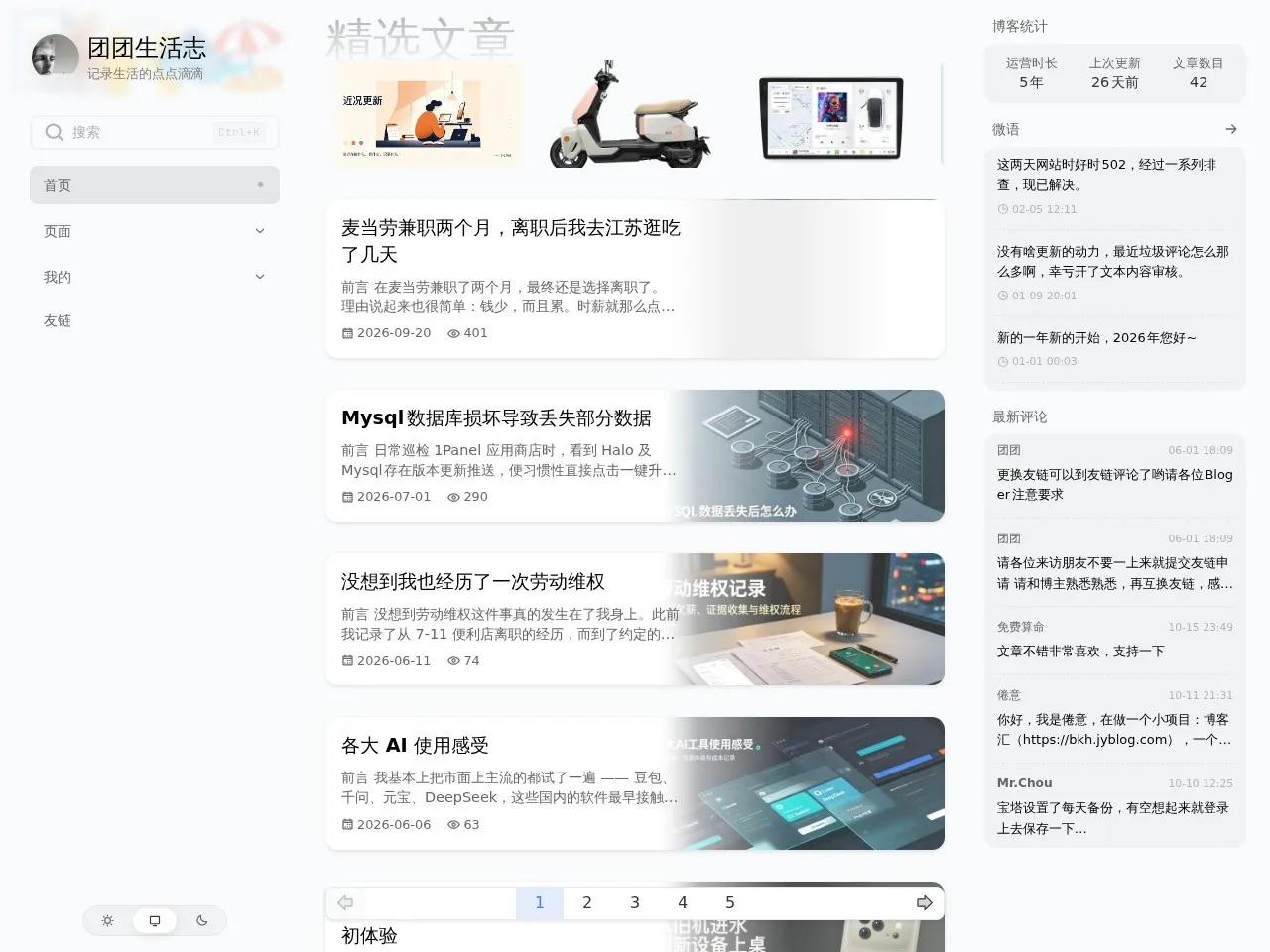Click the search magnifier icon
Screen dimensions: 1270x952
point(55,132)
